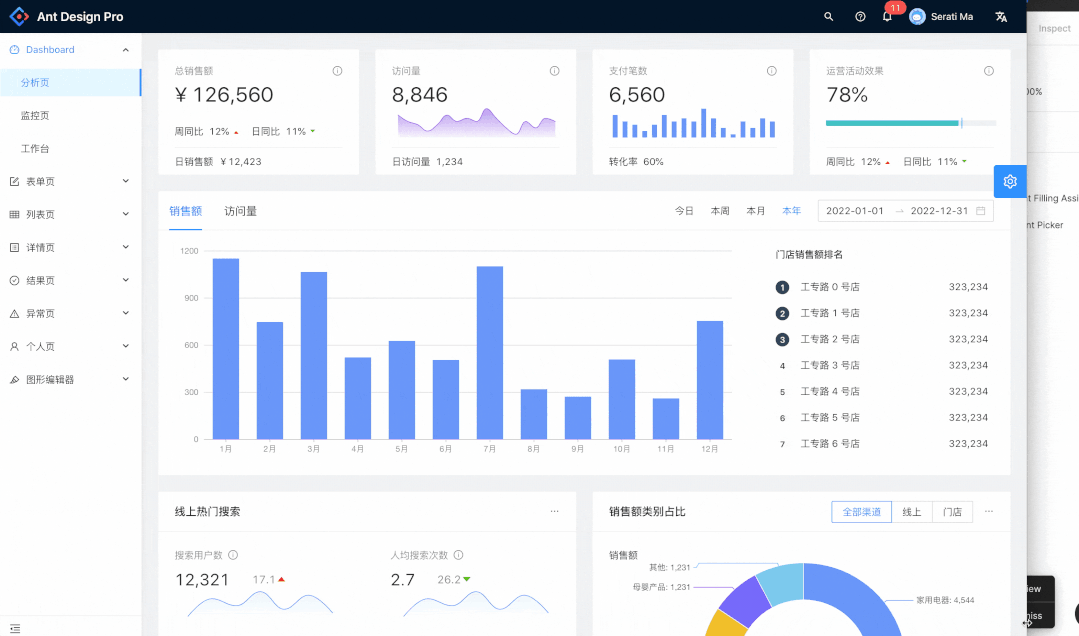Click the 78% operations progress bar
1079x636 pixels.
pyautogui.click(x=893, y=122)
